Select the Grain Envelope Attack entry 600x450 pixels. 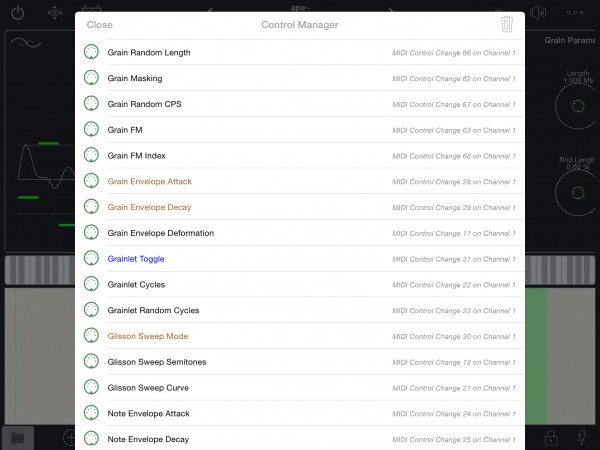[x=300, y=181]
